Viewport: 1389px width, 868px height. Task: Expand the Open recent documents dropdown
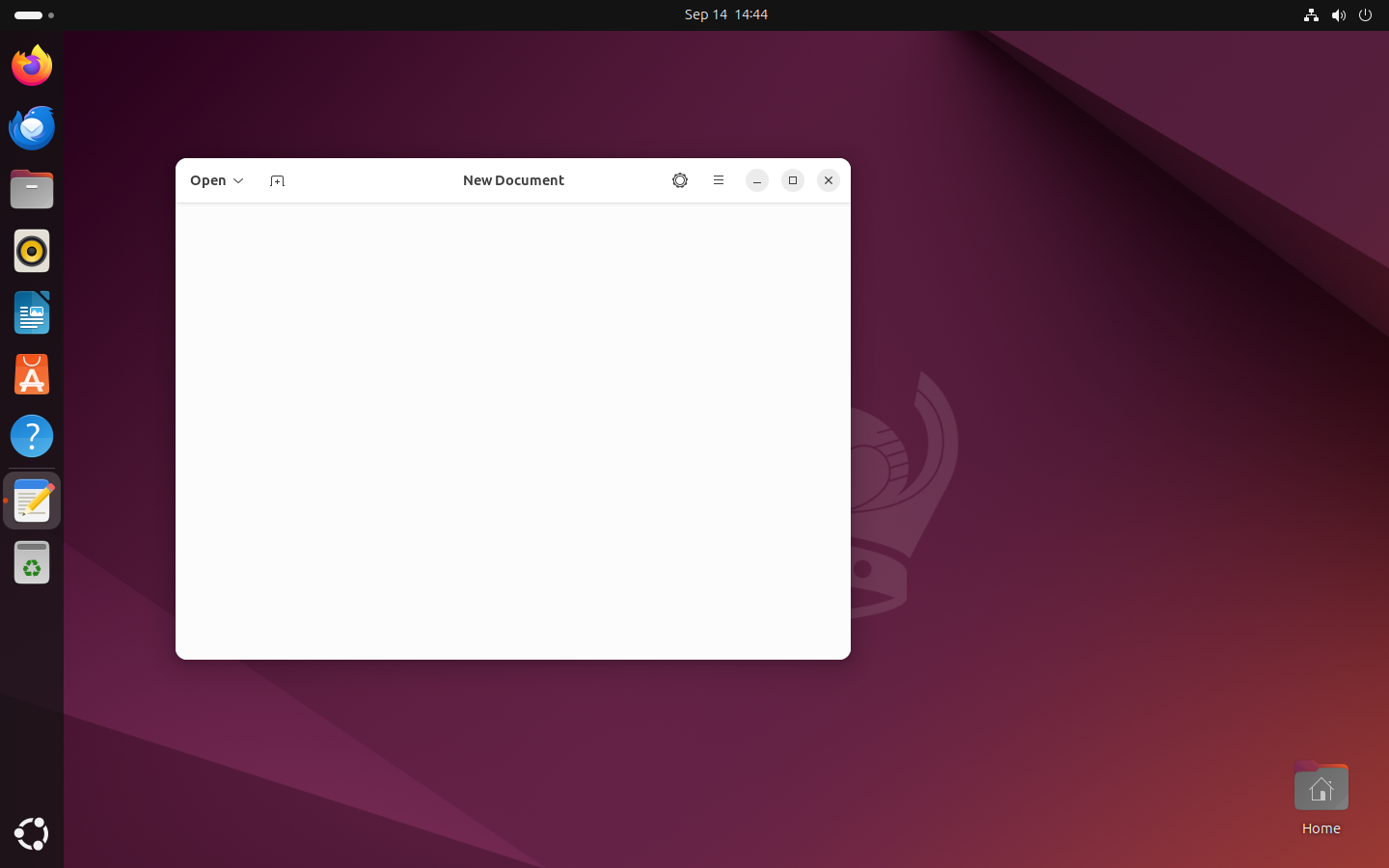(216, 180)
